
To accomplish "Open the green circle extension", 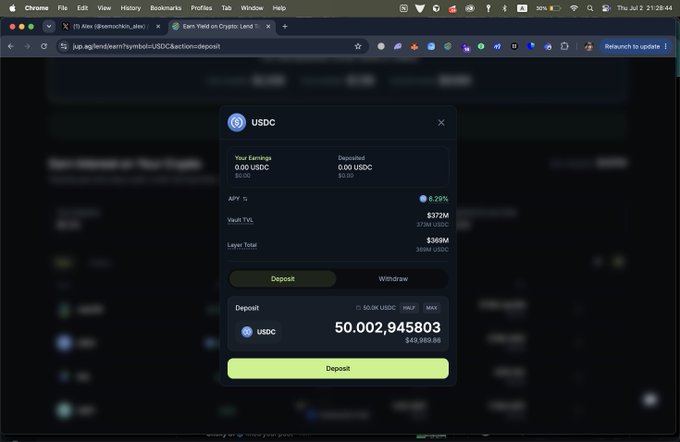I will pyautogui.click(x=481, y=46).
